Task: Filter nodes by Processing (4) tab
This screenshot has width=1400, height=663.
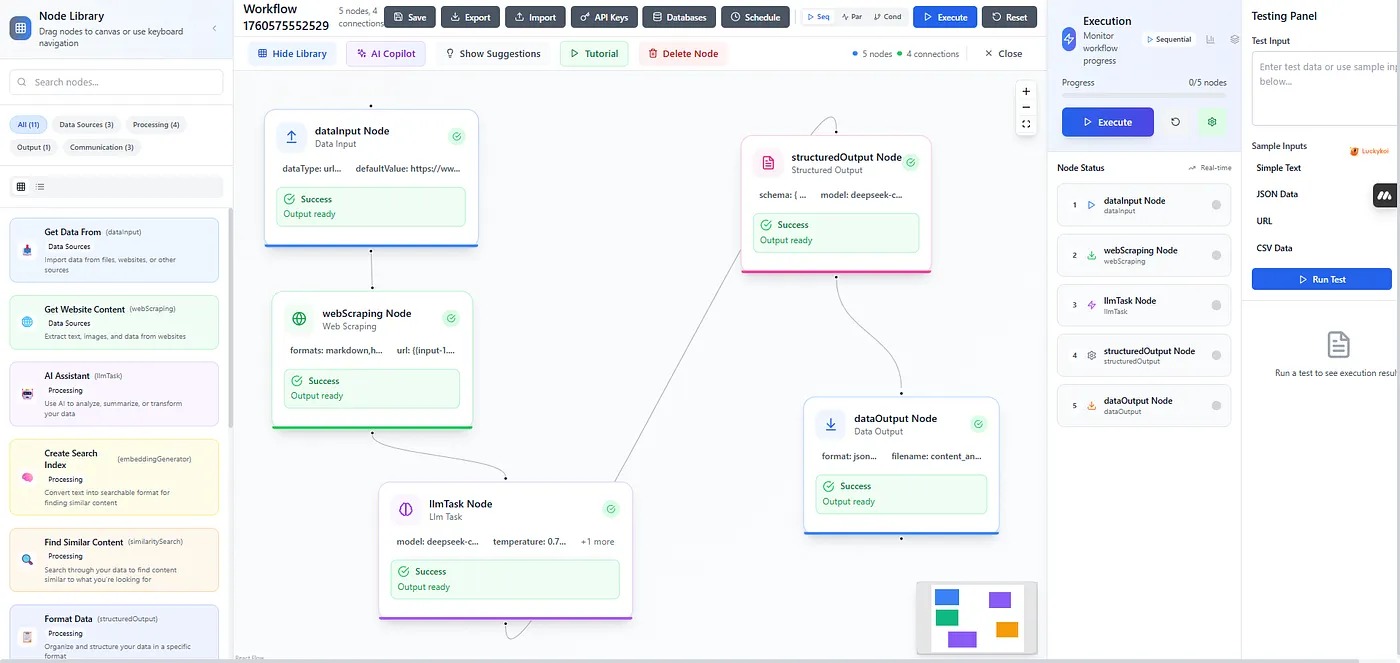Action: (156, 125)
